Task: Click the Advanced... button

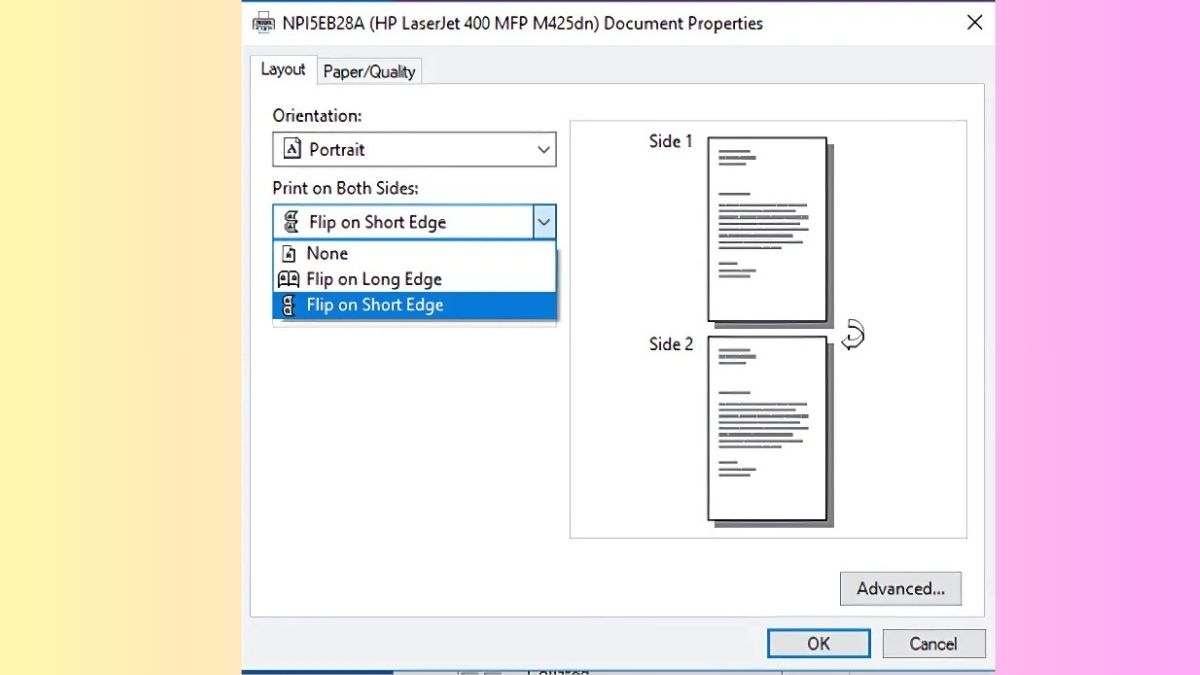Action: [x=900, y=588]
